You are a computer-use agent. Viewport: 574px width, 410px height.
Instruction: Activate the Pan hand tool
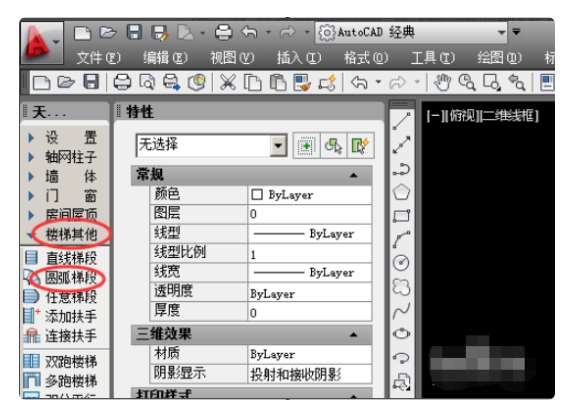pos(442,82)
